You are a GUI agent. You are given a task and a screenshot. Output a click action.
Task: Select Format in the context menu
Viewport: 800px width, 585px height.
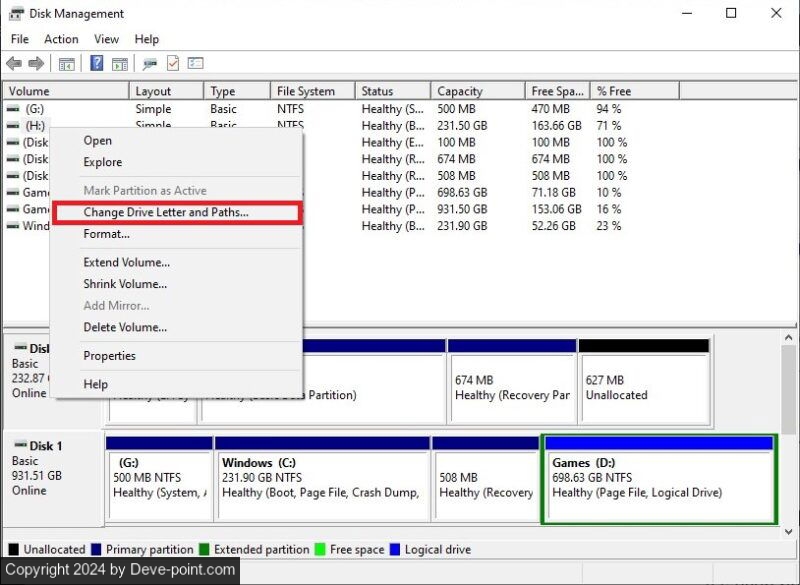coord(106,234)
